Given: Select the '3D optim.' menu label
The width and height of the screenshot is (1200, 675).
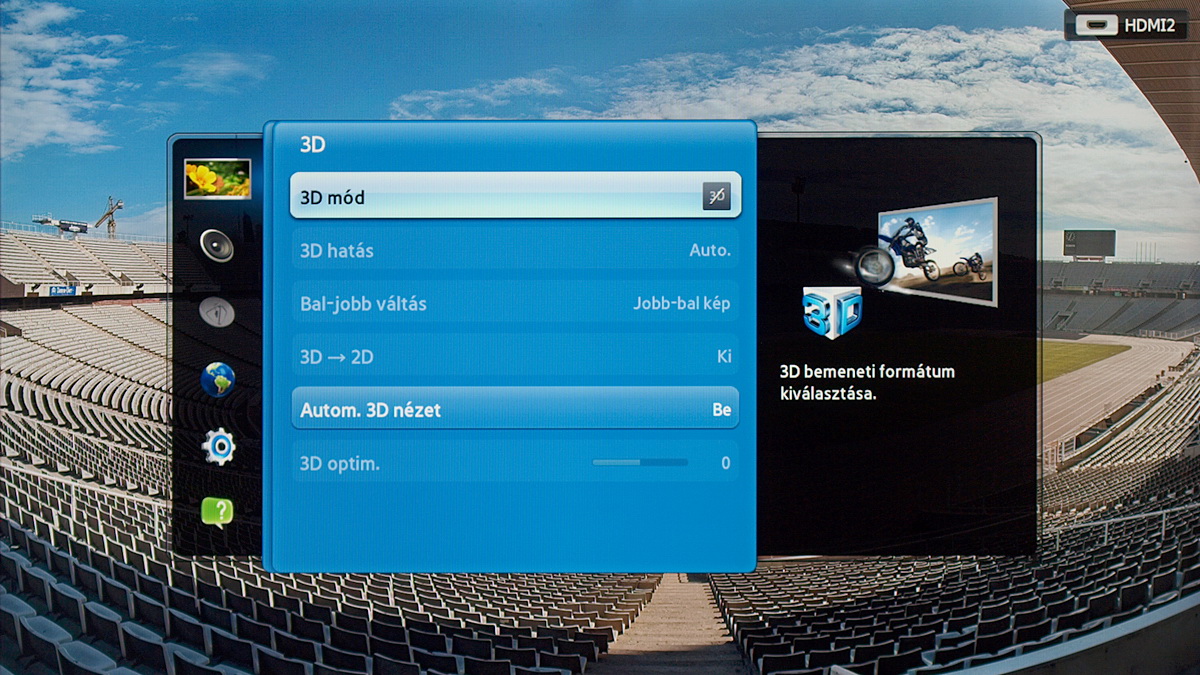Looking at the screenshot, I should (340, 464).
